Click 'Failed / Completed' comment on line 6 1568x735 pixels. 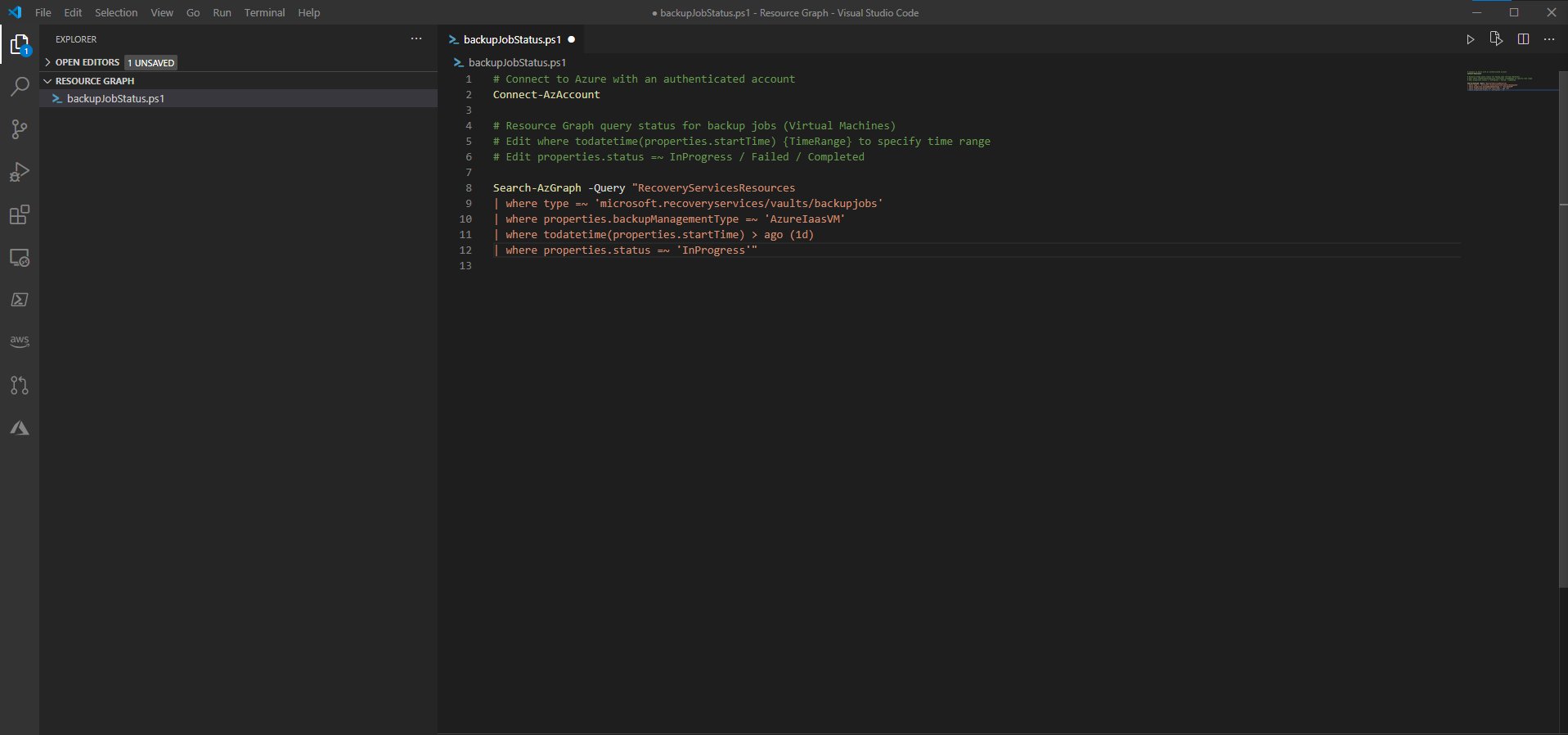807,157
